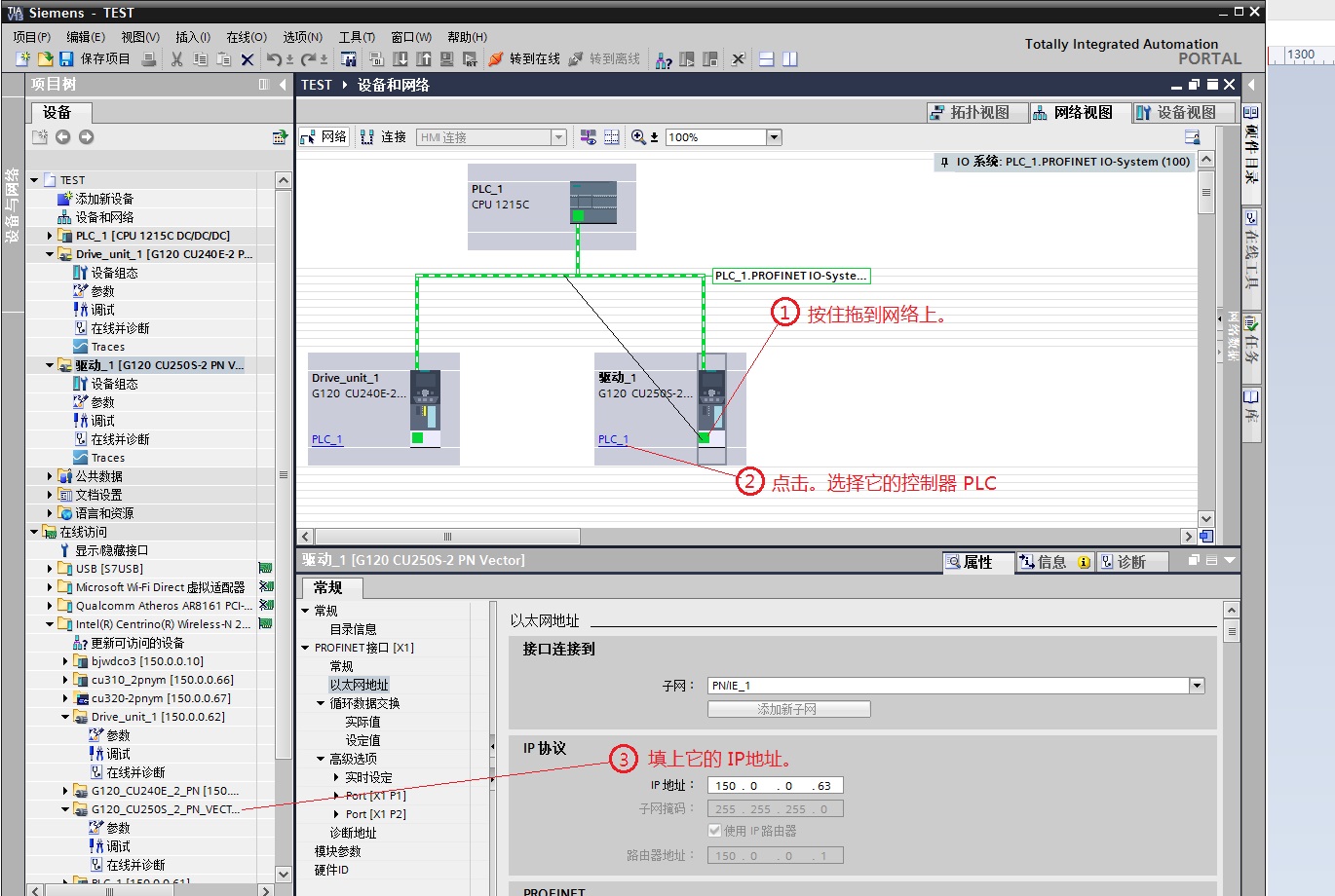Click the PLC_1 link under Drive_unit_1
The image size is (1335, 896).
(327, 439)
